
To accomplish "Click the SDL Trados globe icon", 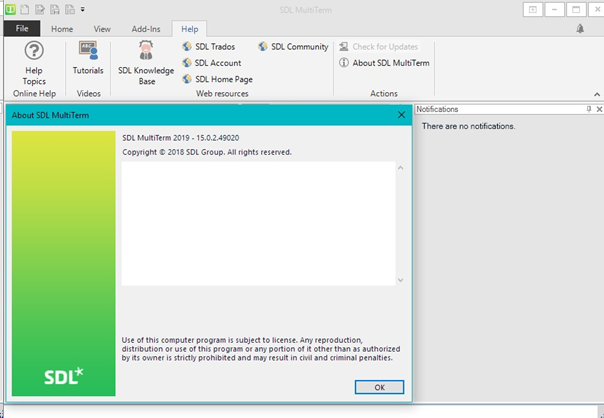I will [187, 46].
